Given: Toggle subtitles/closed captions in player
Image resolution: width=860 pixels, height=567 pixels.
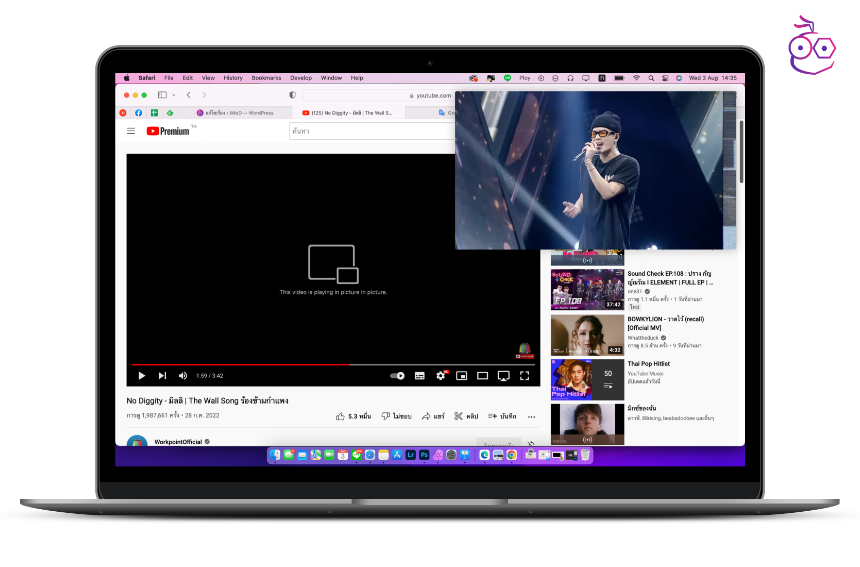Looking at the screenshot, I should 420,376.
